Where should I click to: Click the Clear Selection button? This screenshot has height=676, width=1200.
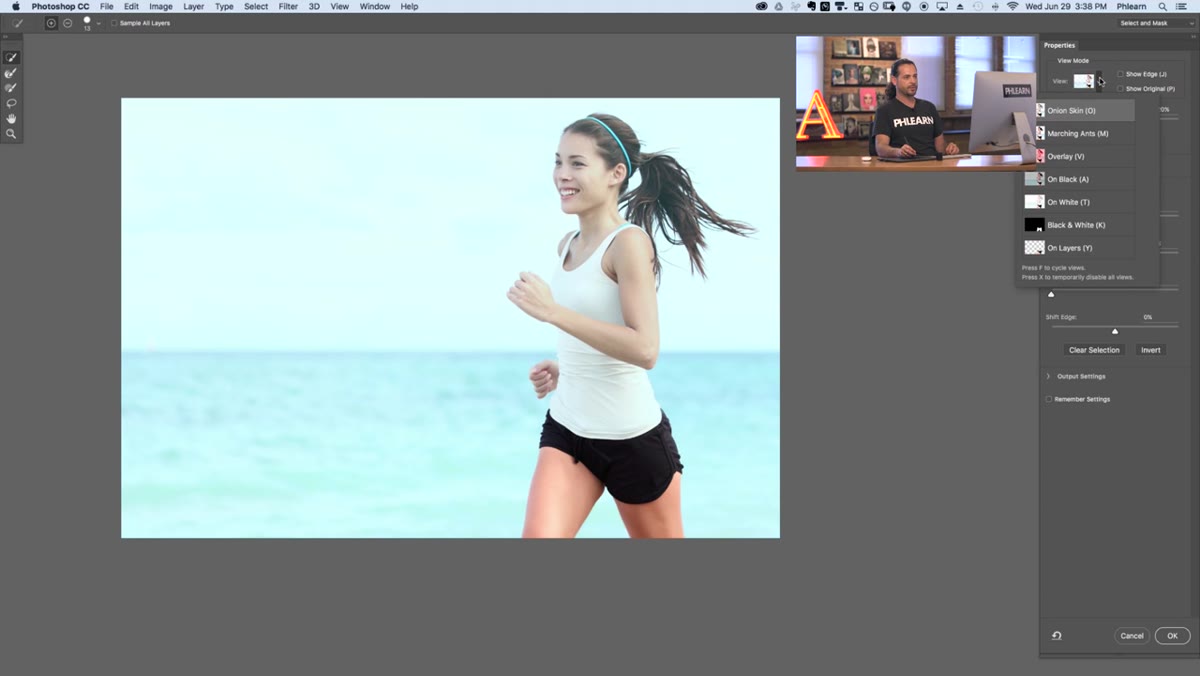point(1094,350)
